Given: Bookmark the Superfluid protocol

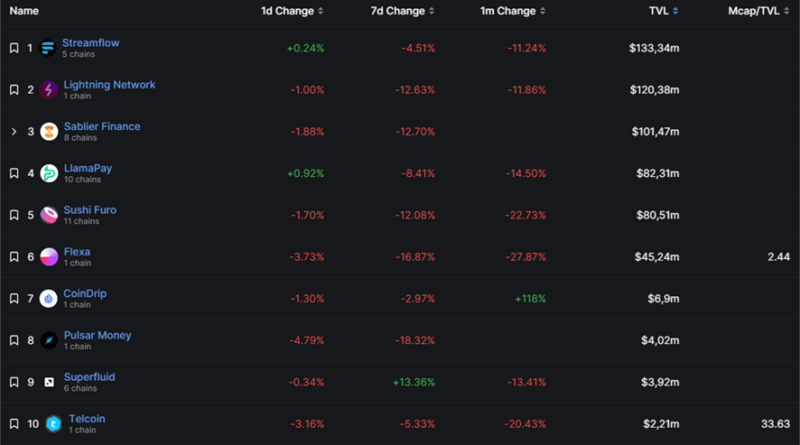Looking at the screenshot, I should click(x=14, y=382).
